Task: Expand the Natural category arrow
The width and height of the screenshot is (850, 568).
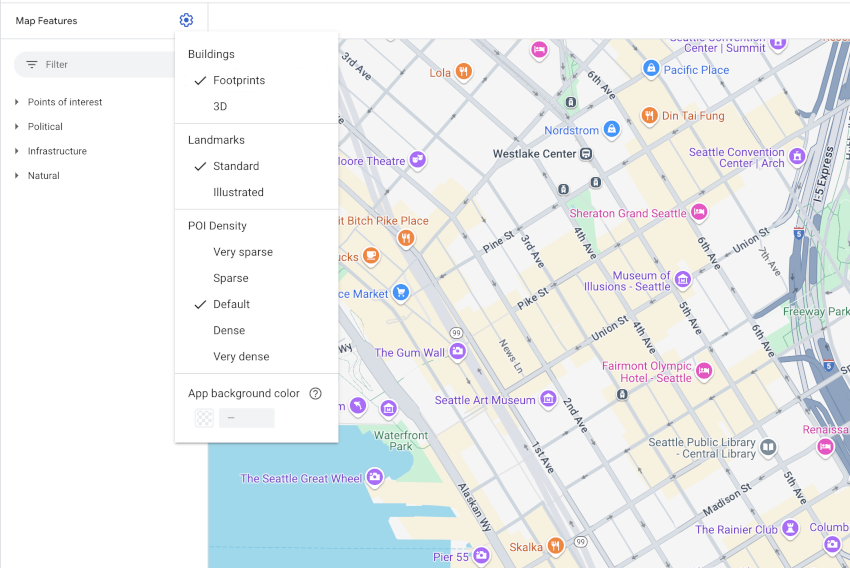Action: (17, 175)
